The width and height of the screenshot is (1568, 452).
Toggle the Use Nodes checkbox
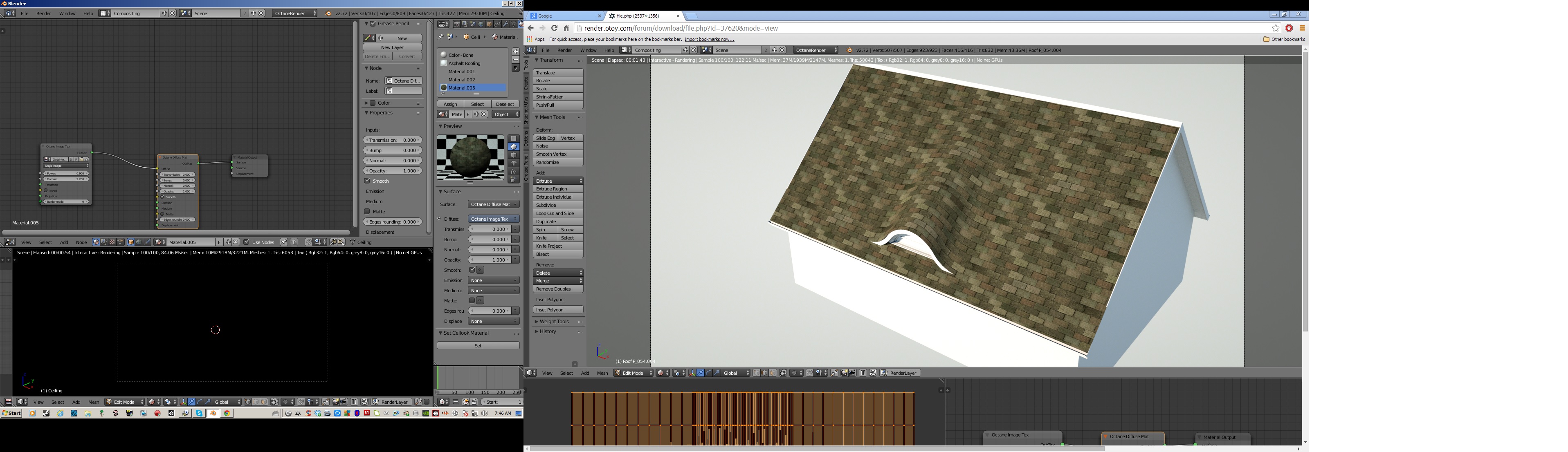(247, 242)
